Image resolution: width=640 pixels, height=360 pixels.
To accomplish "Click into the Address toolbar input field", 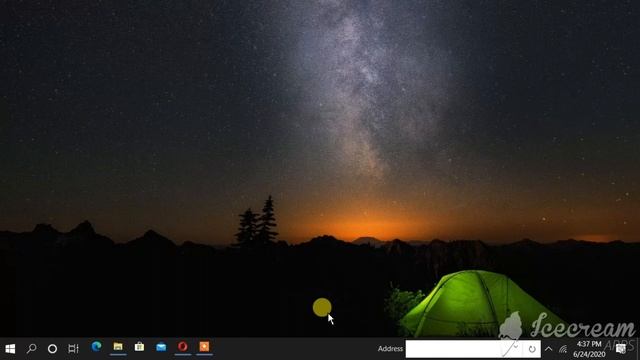I will (458, 349).
